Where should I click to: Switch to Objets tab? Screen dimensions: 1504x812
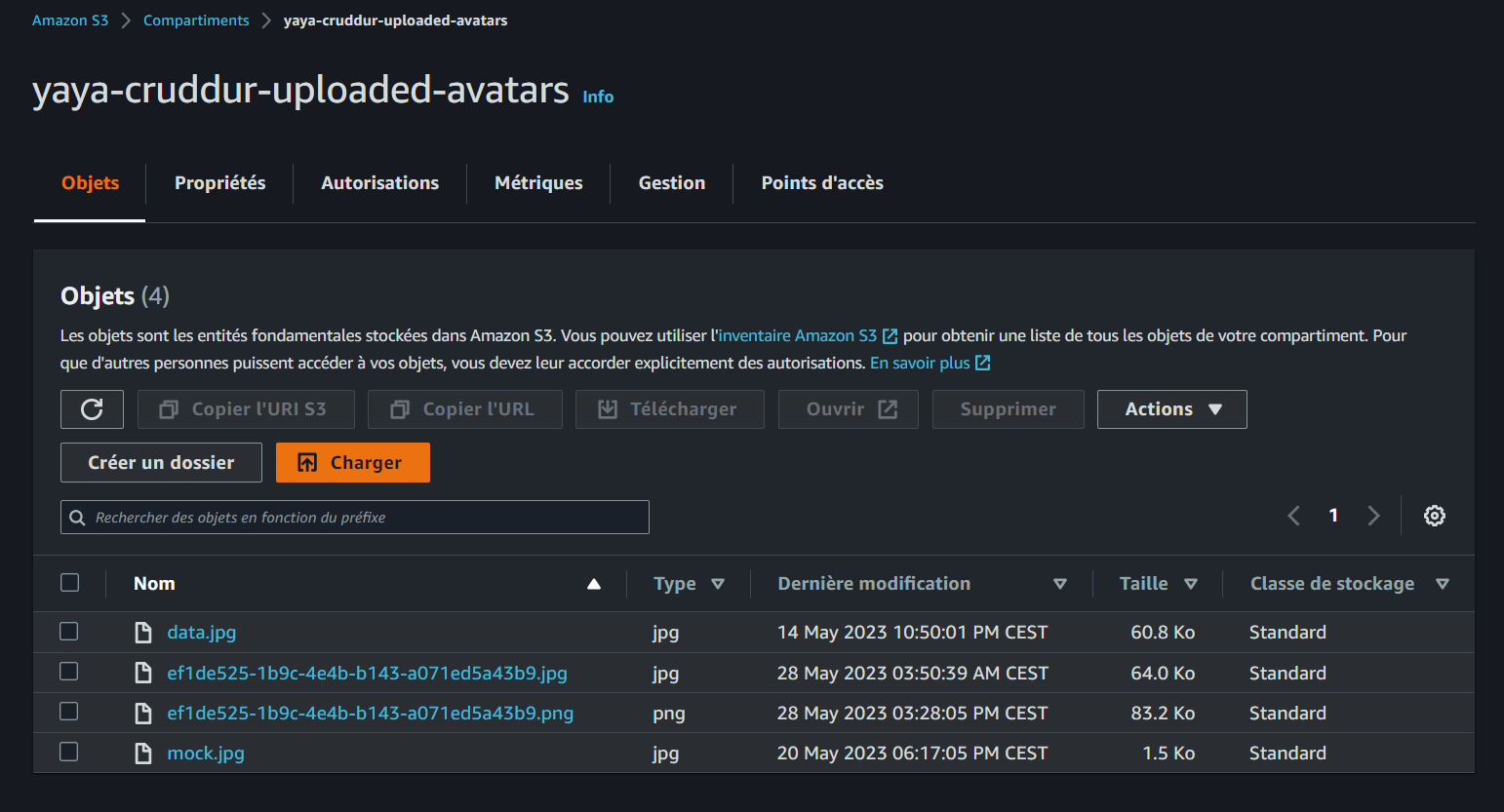90,183
